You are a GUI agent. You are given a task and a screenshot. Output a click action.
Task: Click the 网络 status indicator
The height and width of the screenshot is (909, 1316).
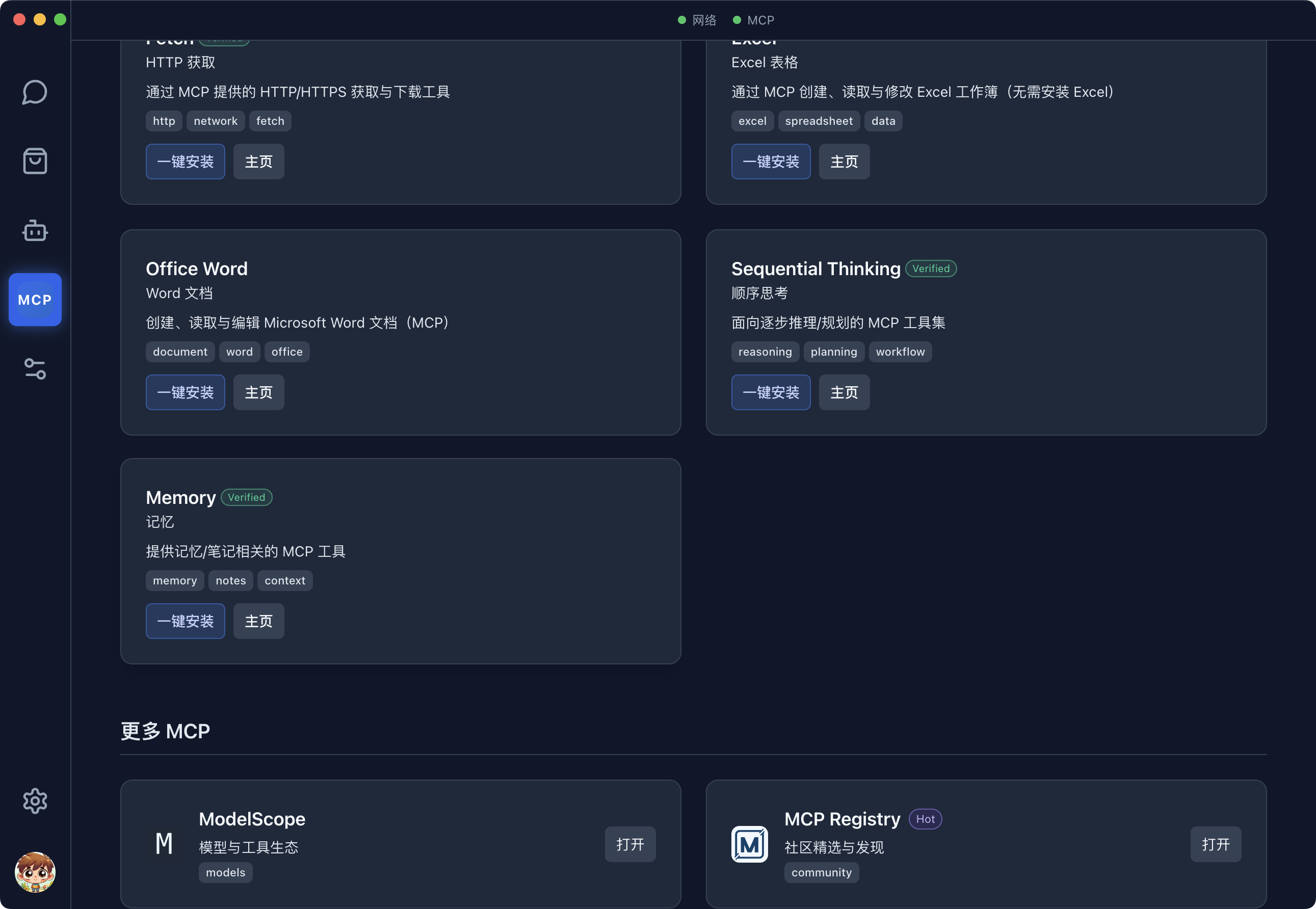[697, 20]
